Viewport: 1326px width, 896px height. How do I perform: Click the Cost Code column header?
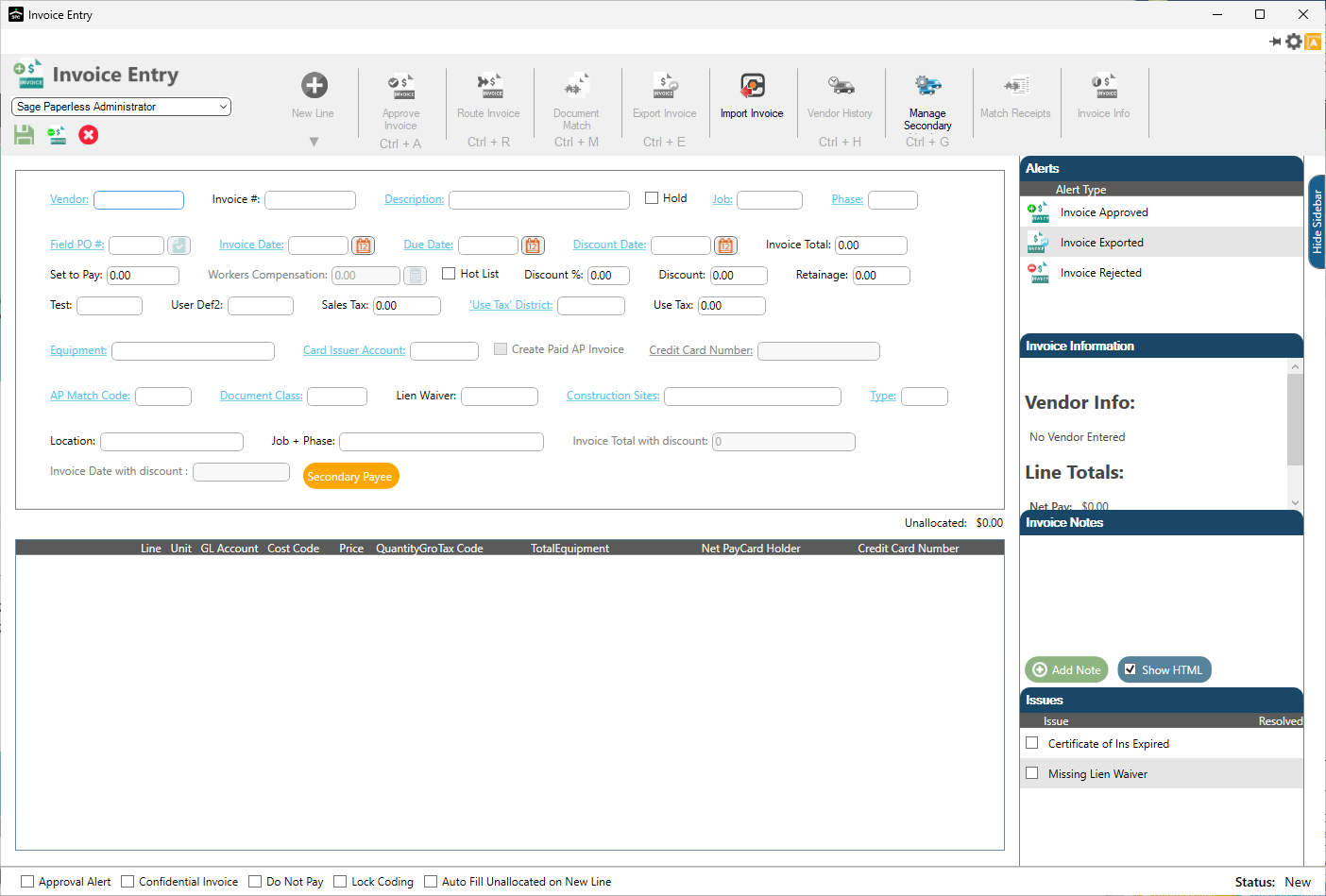pos(293,549)
